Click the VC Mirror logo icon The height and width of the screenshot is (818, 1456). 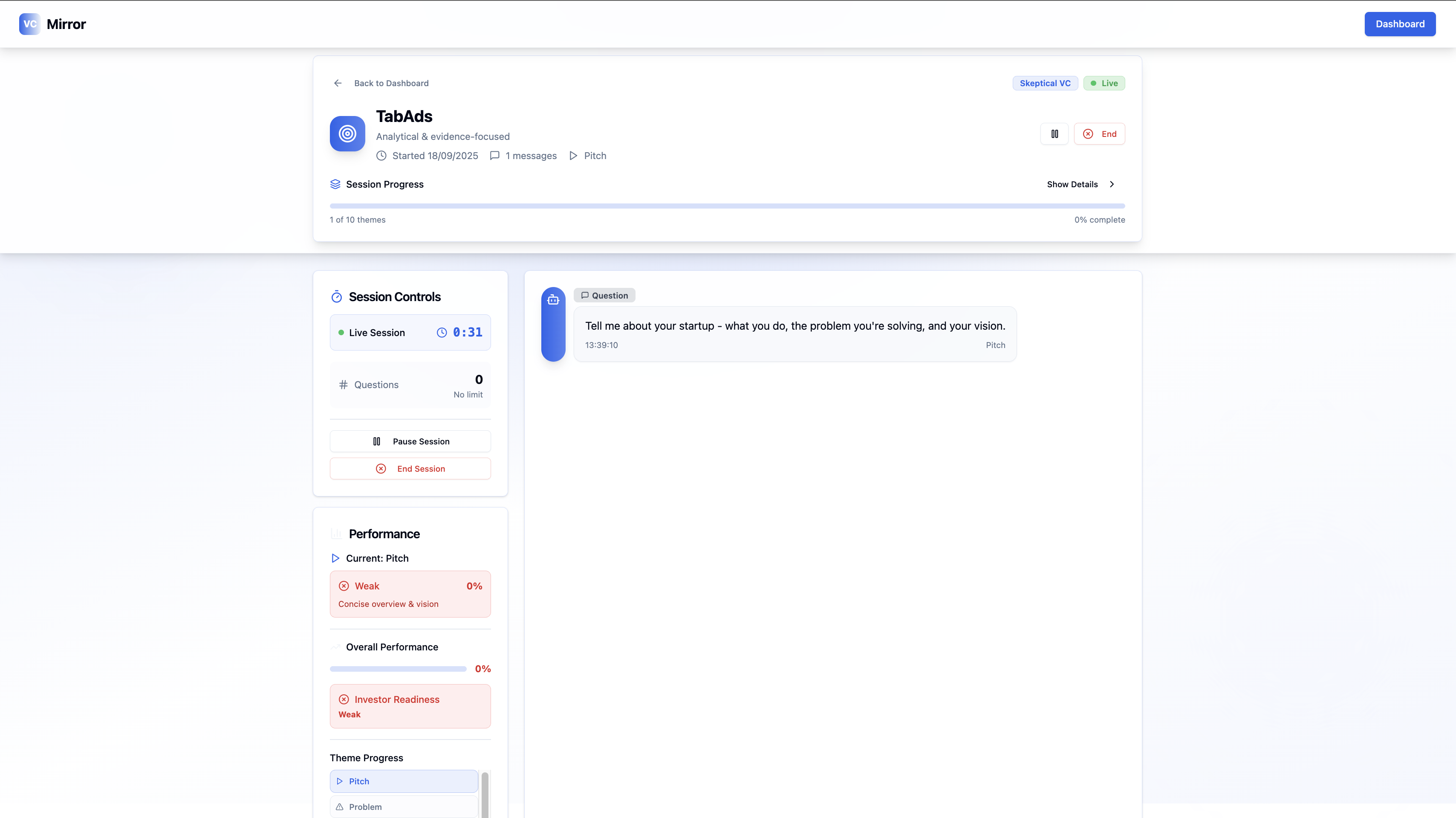pyautogui.click(x=29, y=24)
